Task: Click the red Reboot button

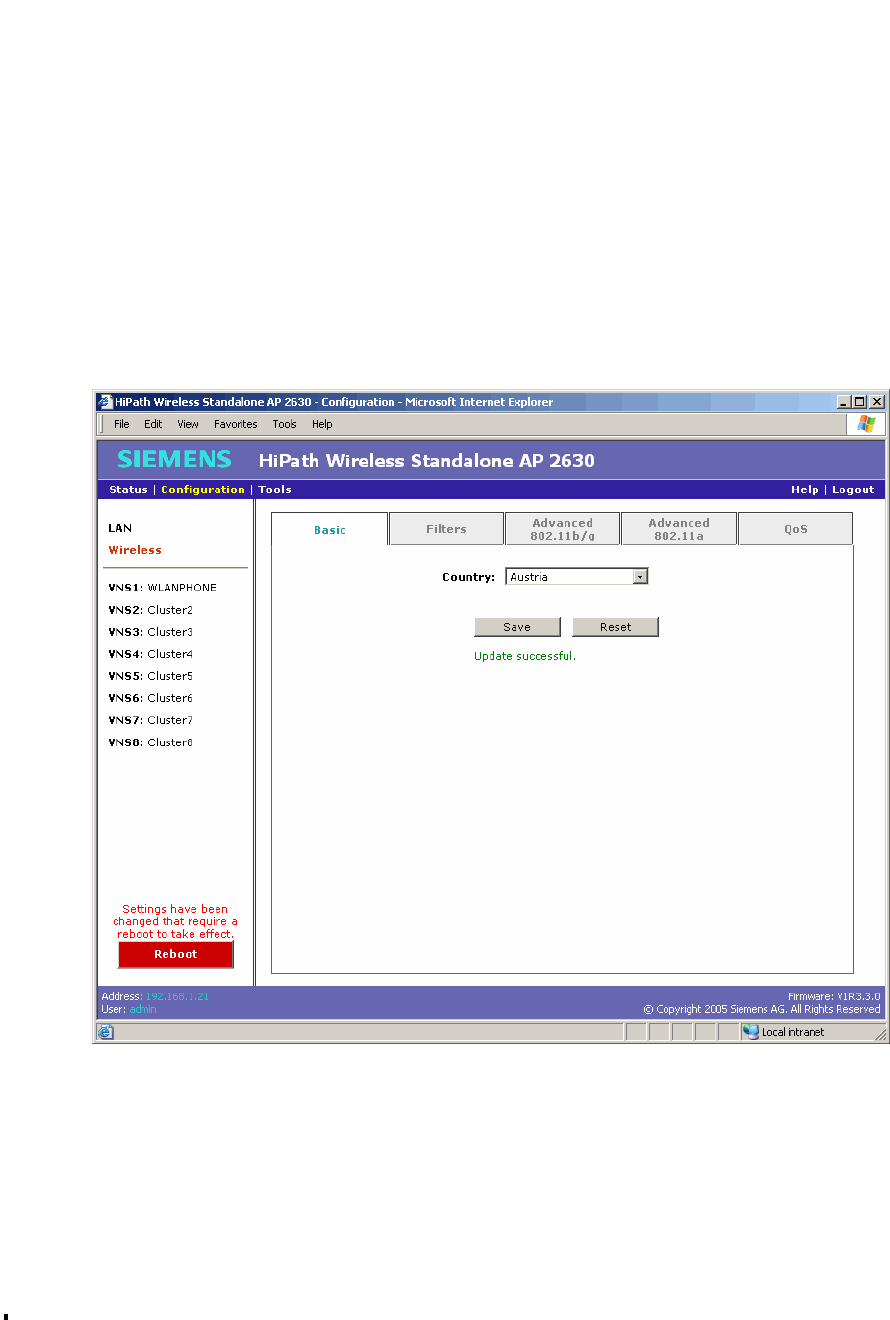Action: [176, 955]
